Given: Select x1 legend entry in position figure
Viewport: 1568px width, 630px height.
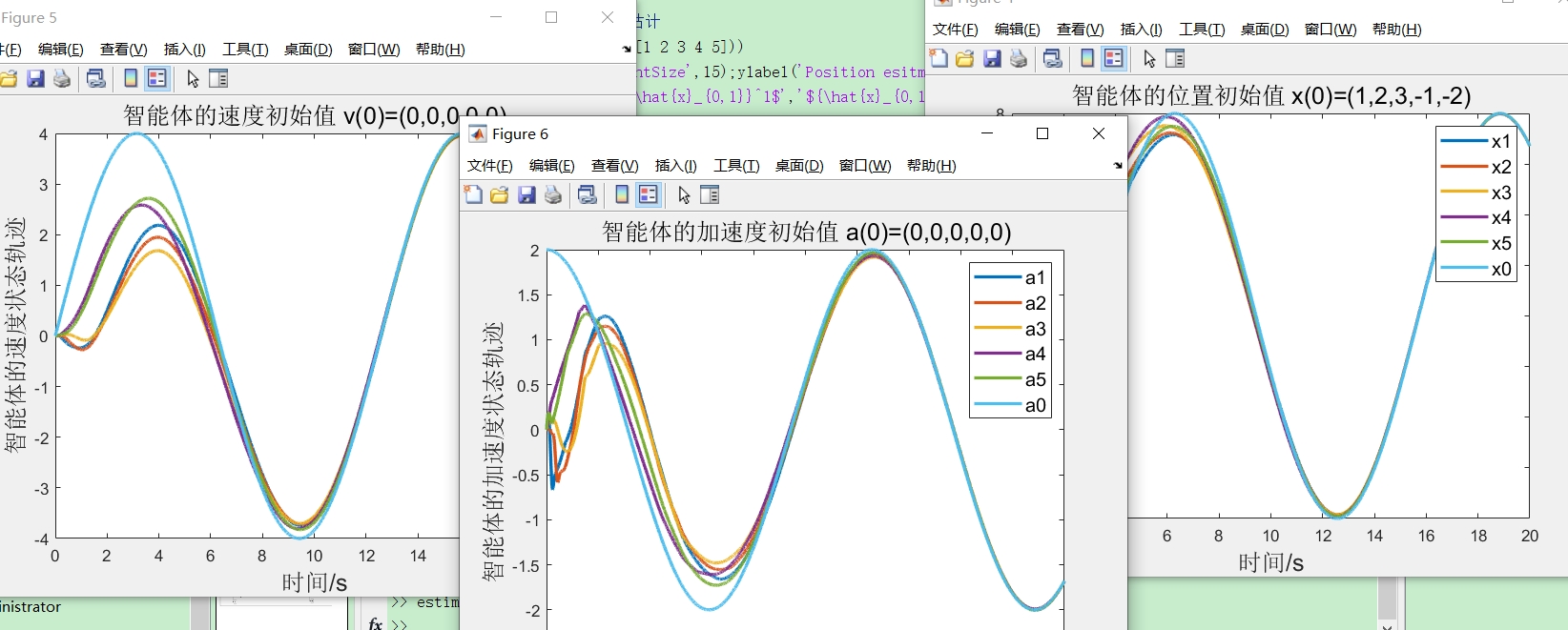Looking at the screenshot, I should point(1476,141).
